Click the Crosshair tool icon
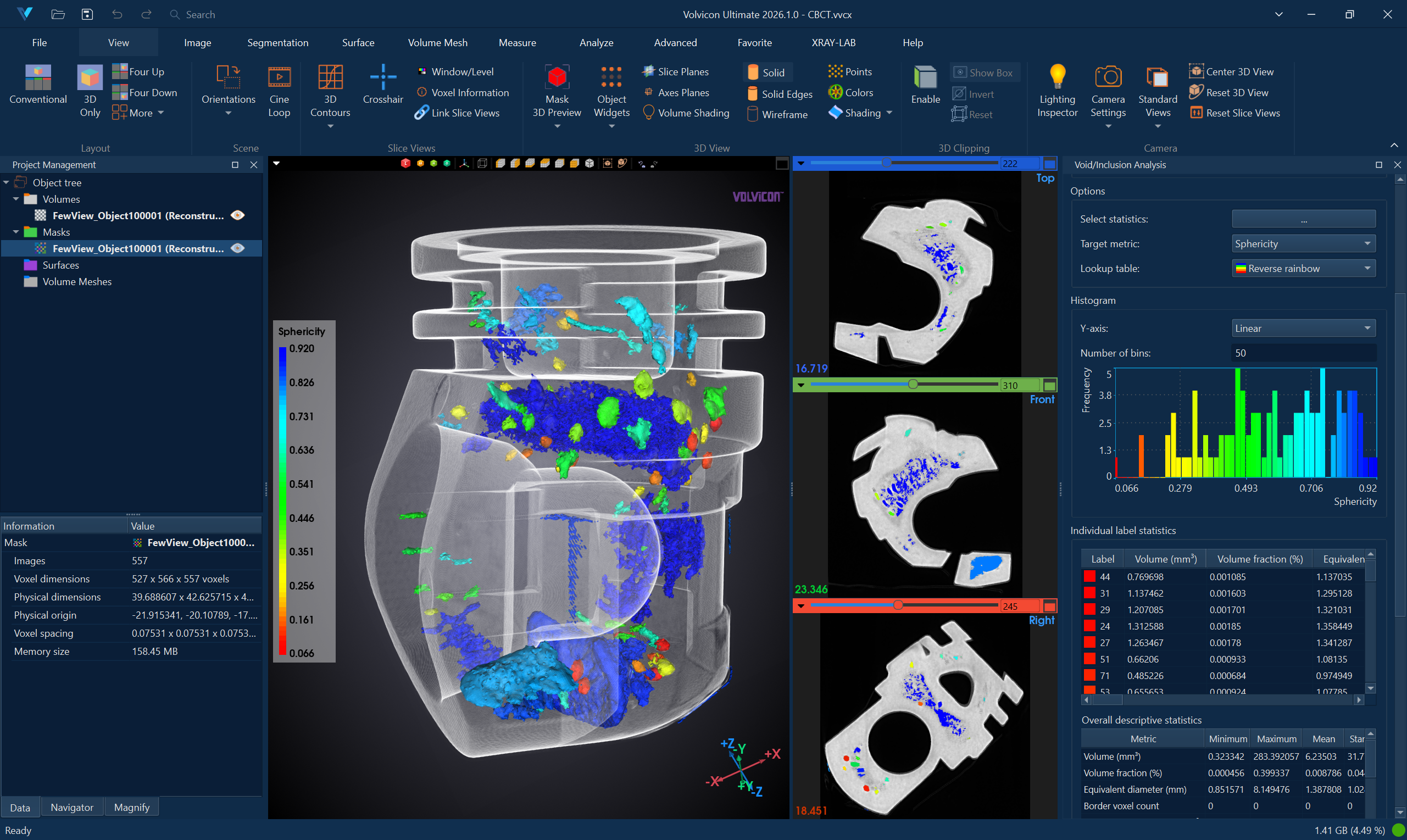 382,77
